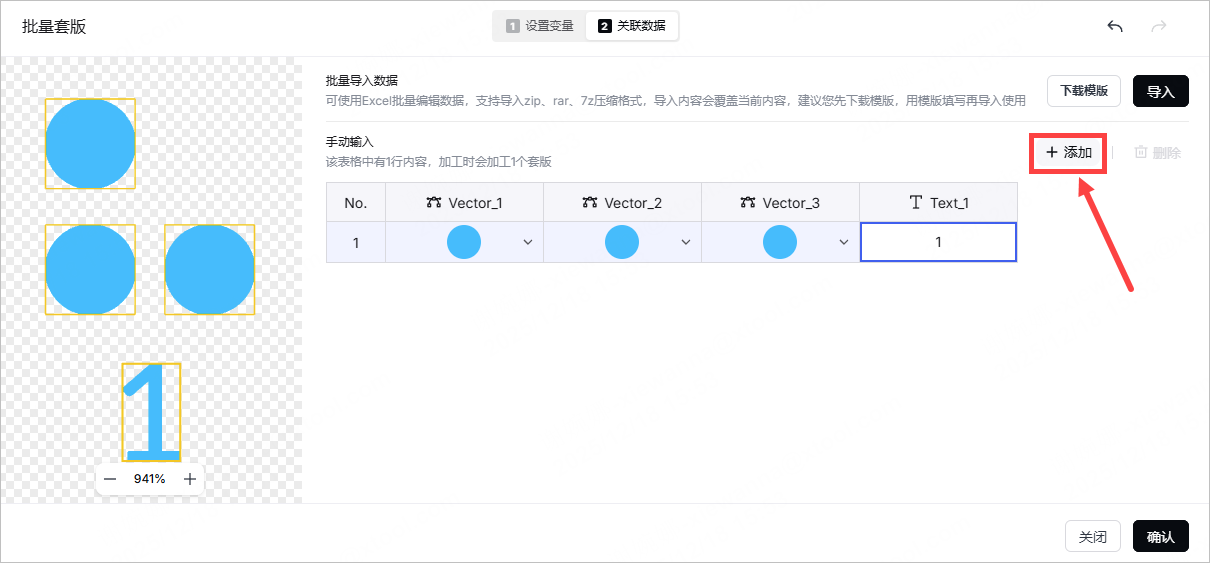Viewport: 1210px width, 563px height.
Task: Expand the Vector_3 shape dropdown in row 1
Action: 844,242
